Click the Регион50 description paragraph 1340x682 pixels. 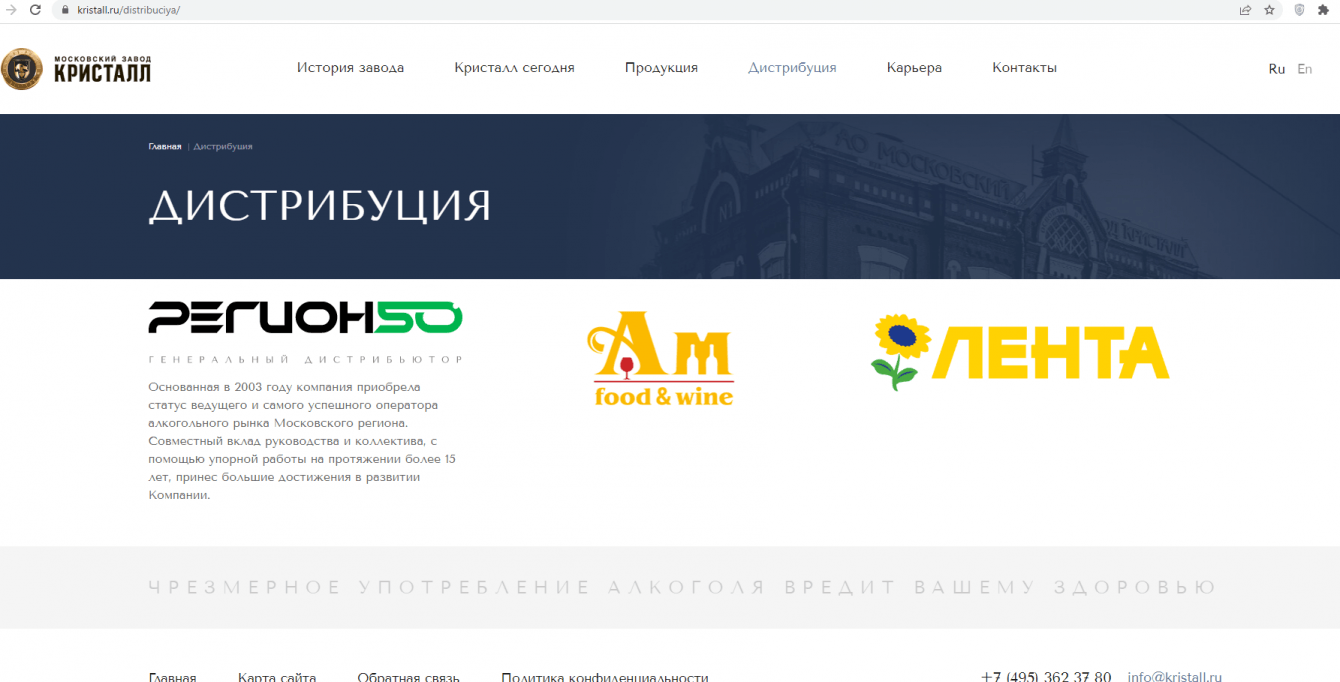click(303, 440)
